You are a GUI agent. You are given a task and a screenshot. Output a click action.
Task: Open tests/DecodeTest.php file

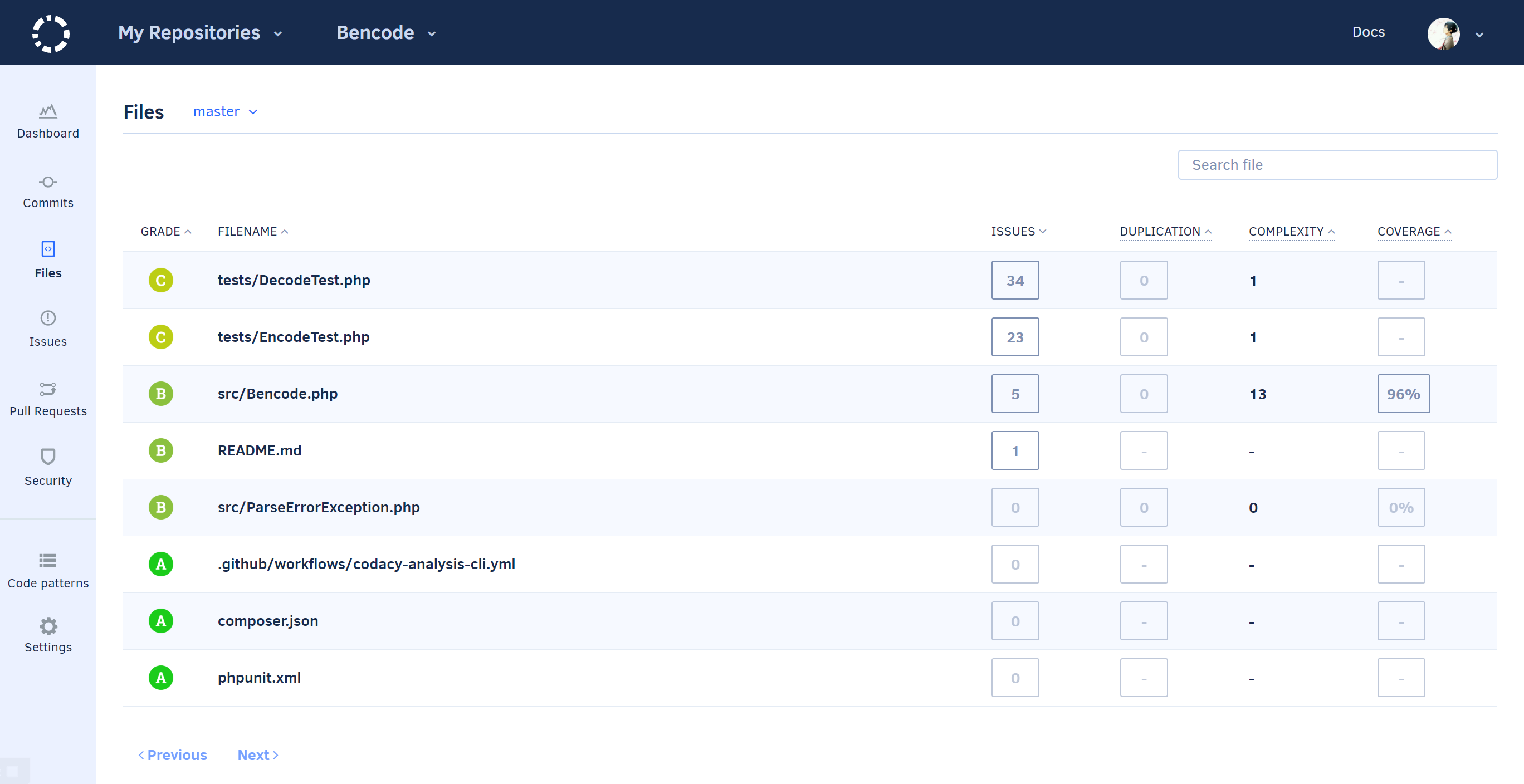[x=294, y=280]
